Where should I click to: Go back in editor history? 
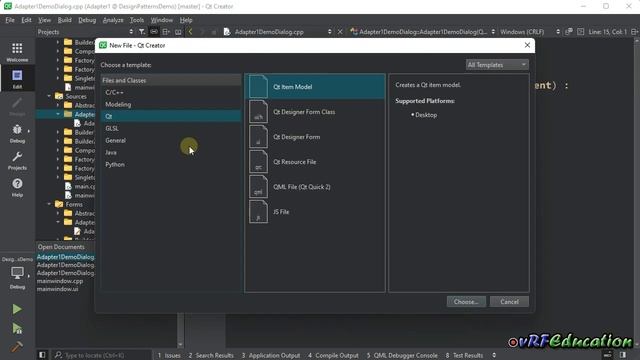[190, 32]
